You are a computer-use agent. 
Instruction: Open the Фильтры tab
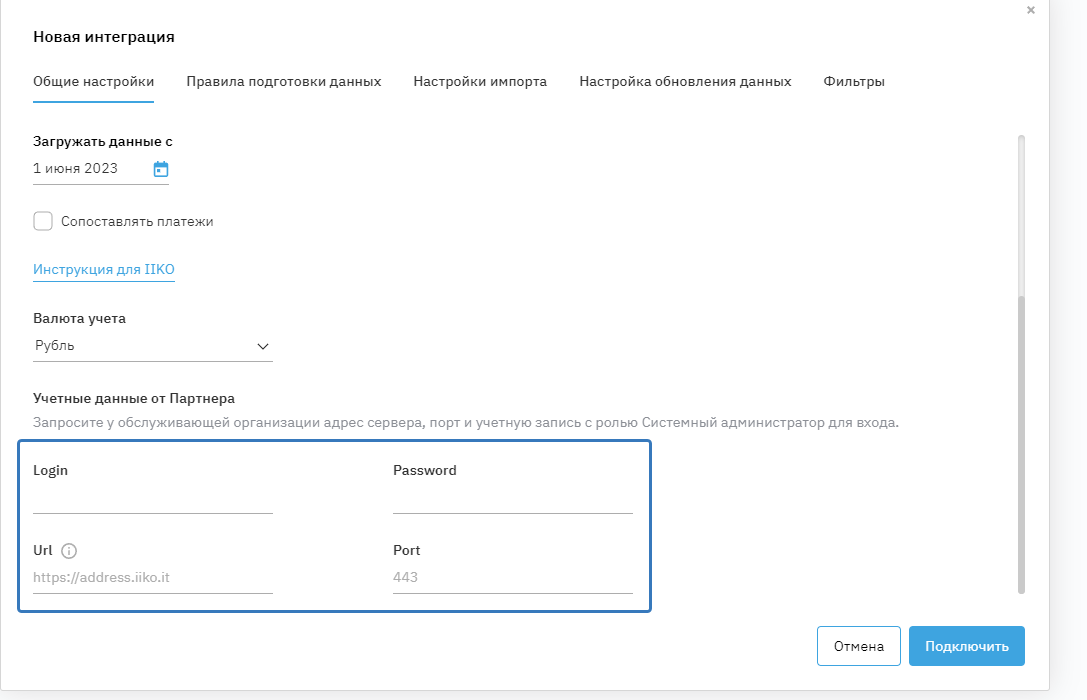pos(854,82)
